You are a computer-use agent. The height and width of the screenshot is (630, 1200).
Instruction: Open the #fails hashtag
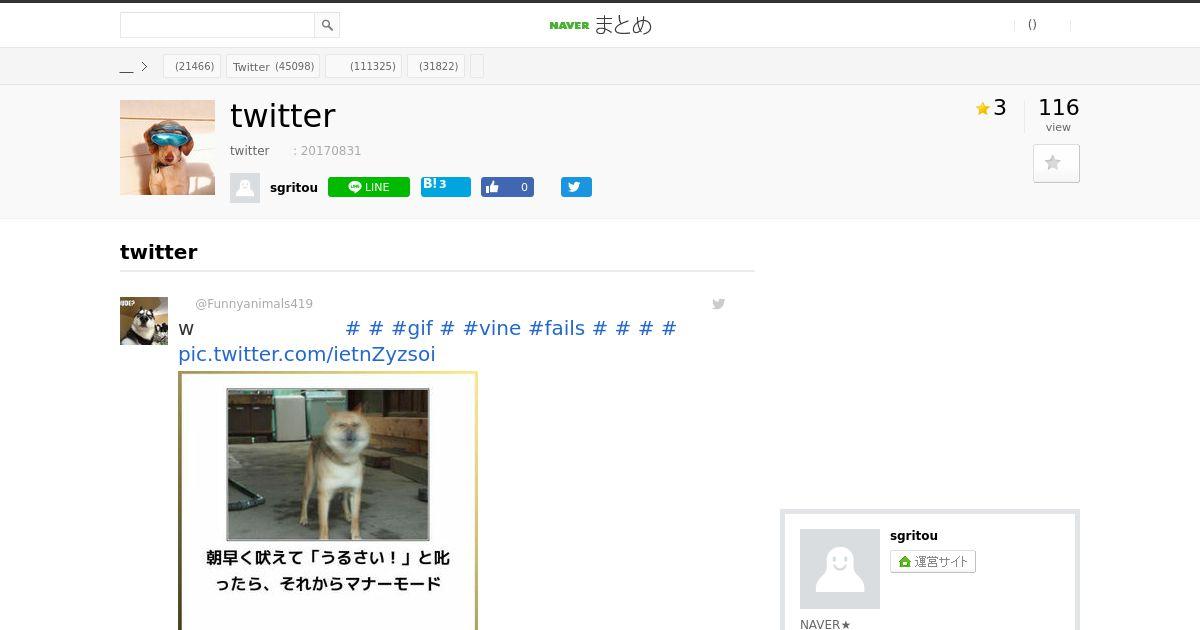pyautogui.click(x=557, y=328)
